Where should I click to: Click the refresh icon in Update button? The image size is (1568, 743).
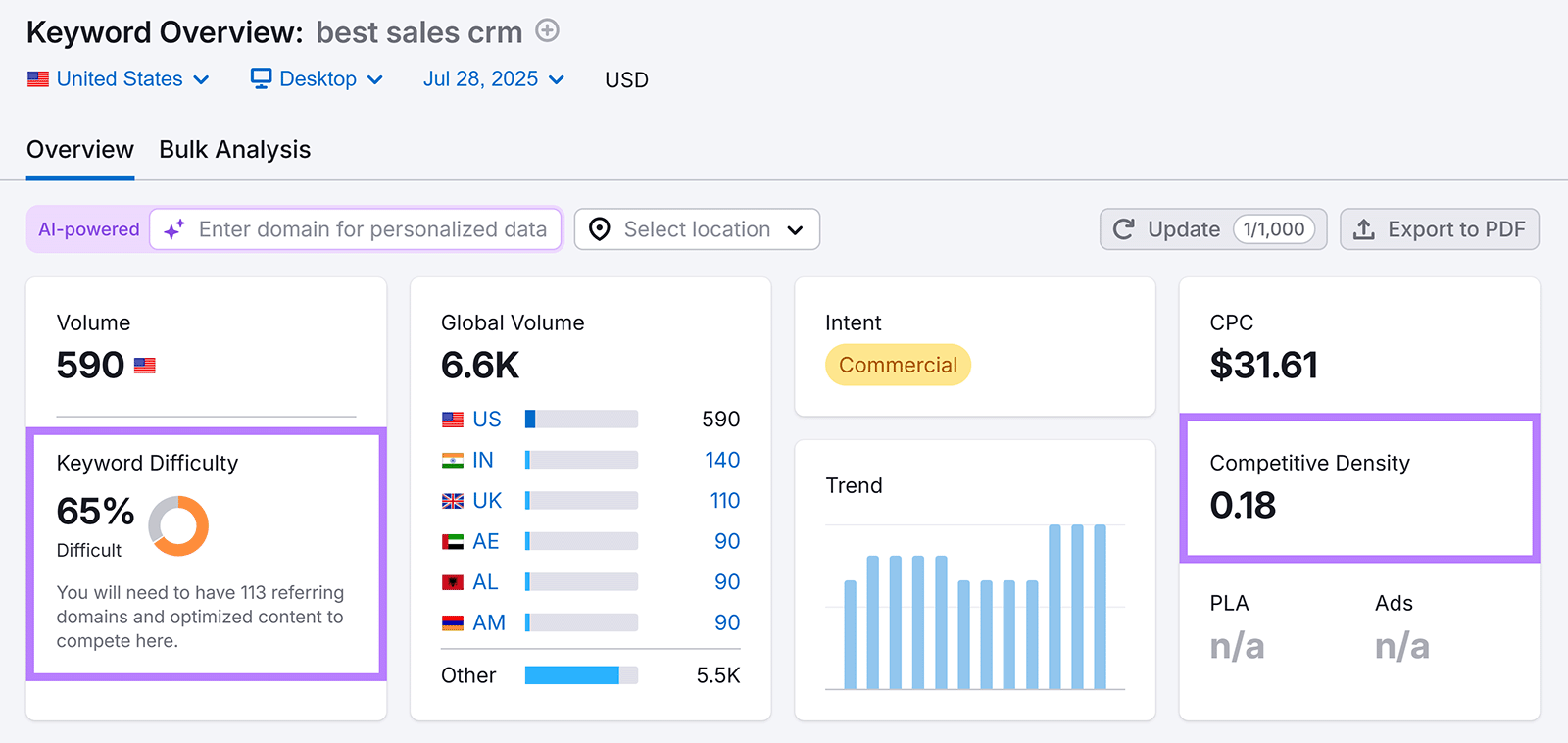coord(1124,229)
